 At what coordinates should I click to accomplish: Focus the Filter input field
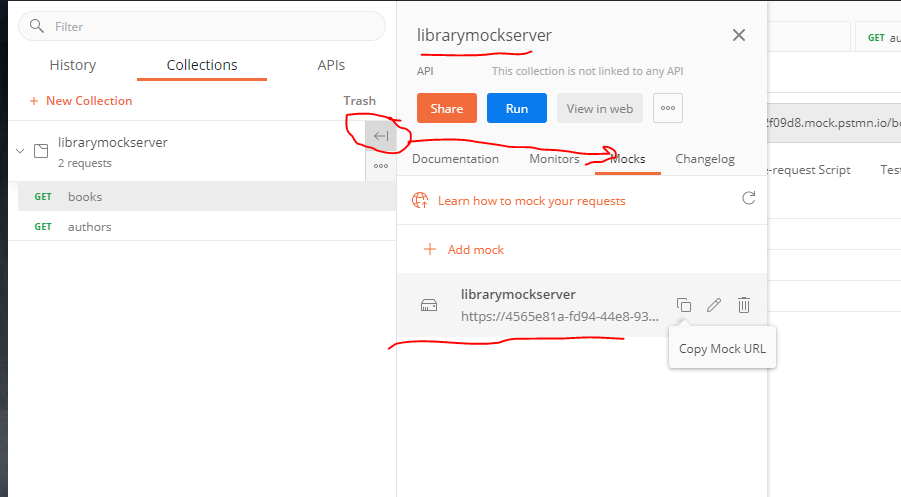click(202, 26)
